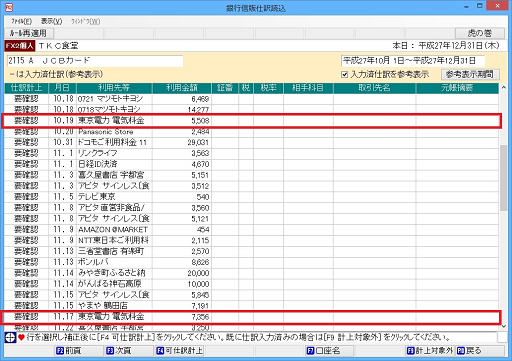512x361 pixels.
Task: Click the amount 5,845 cell
Action: pos(182,295)
